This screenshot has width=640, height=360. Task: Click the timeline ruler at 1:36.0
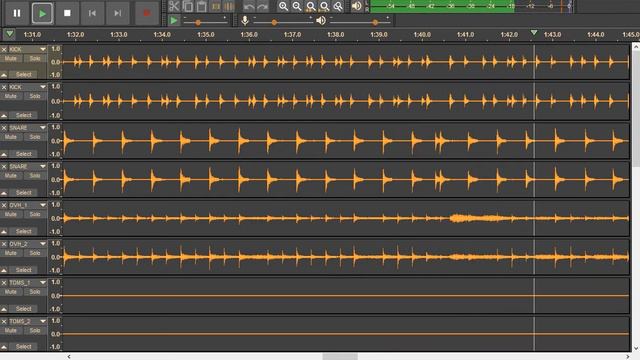pos(249,35)
